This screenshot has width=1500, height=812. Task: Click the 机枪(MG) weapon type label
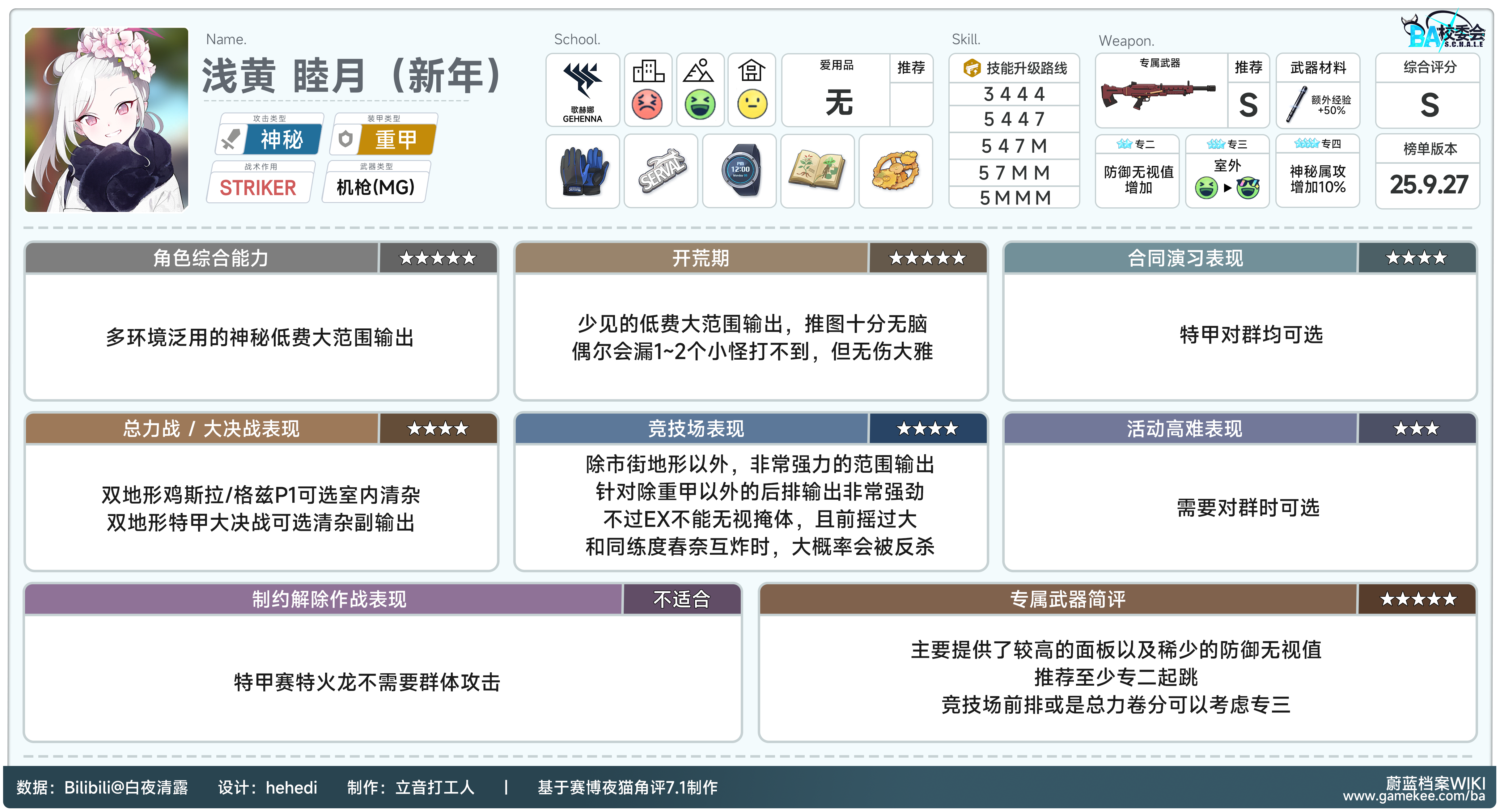[375, 188]
